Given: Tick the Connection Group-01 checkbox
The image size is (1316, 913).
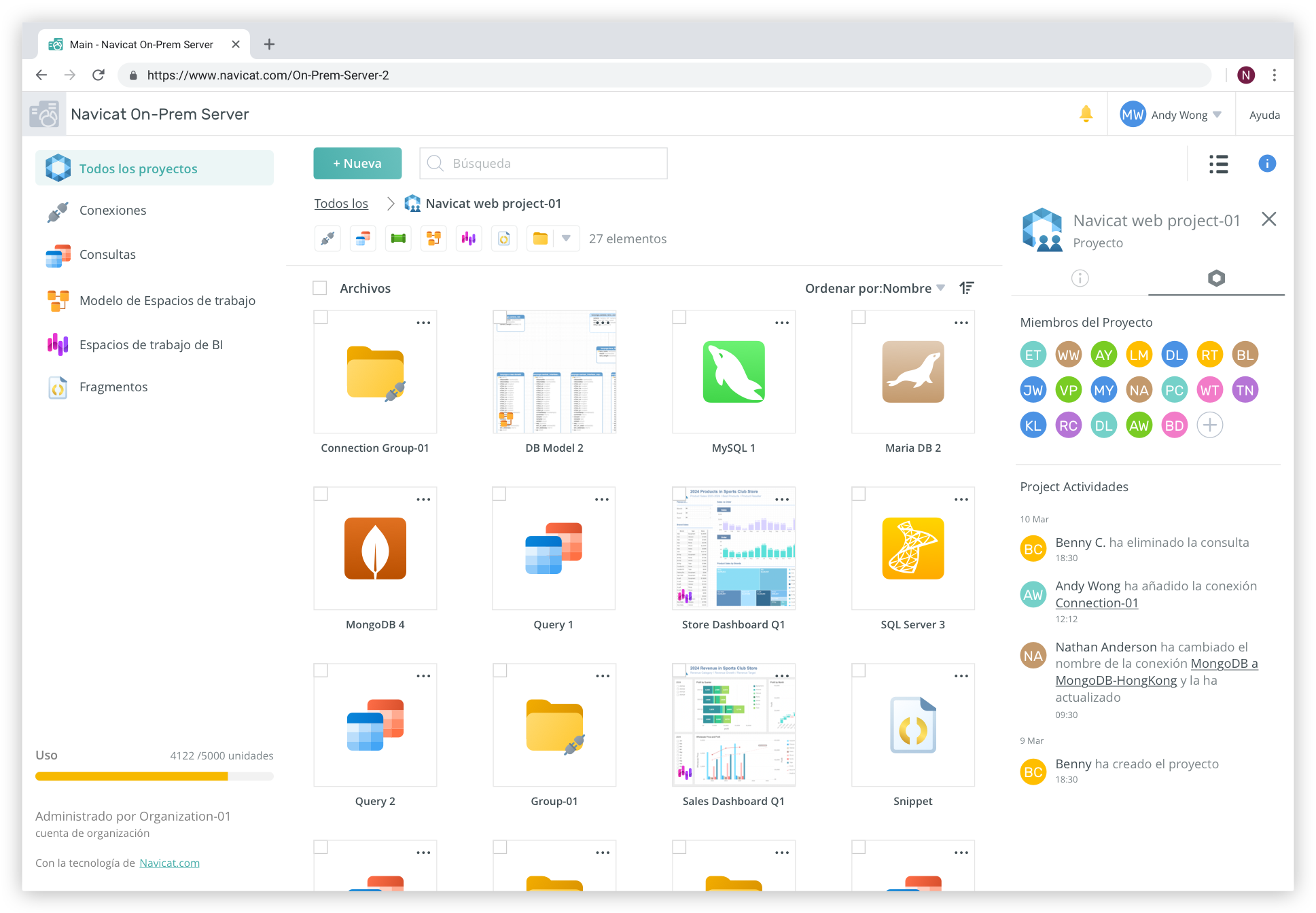Looking at the screenshot, I should 321,317.
